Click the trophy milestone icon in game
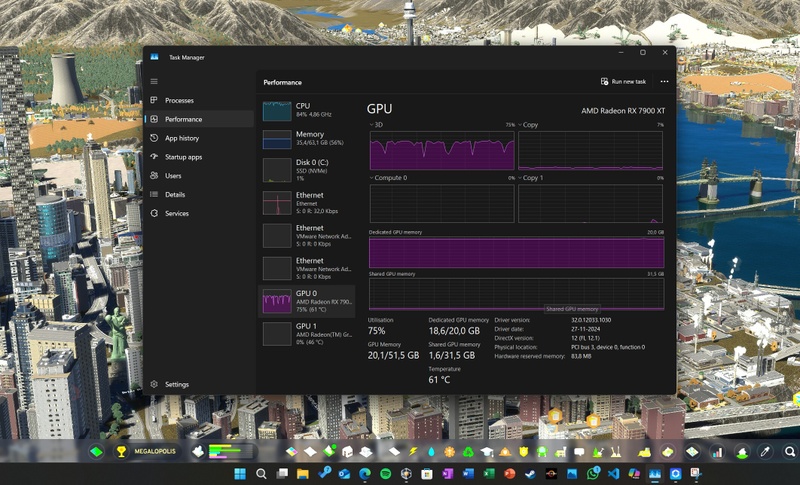The image size is (800, 485). tap(121, 452)
